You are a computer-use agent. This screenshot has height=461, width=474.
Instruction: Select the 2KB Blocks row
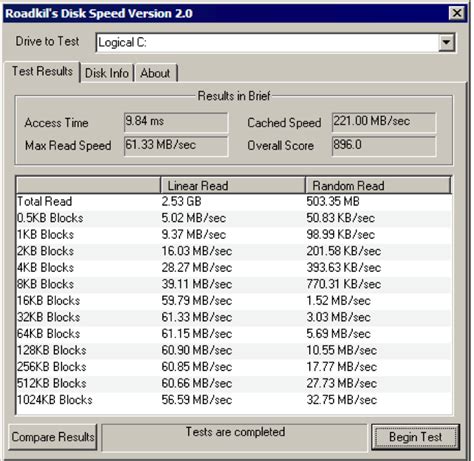[x=234, y=251]
